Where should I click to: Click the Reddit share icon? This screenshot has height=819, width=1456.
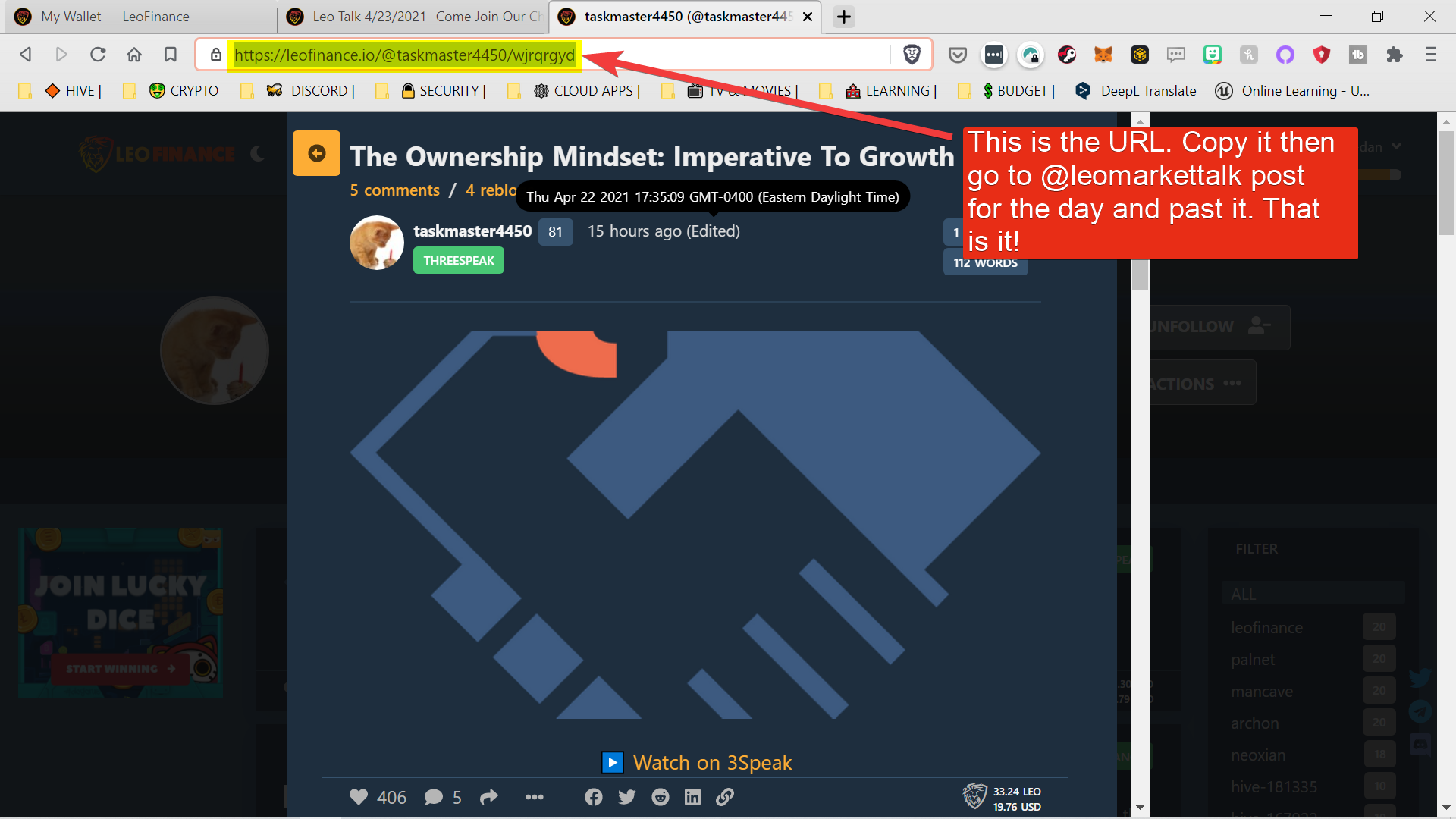pos(660,797)
